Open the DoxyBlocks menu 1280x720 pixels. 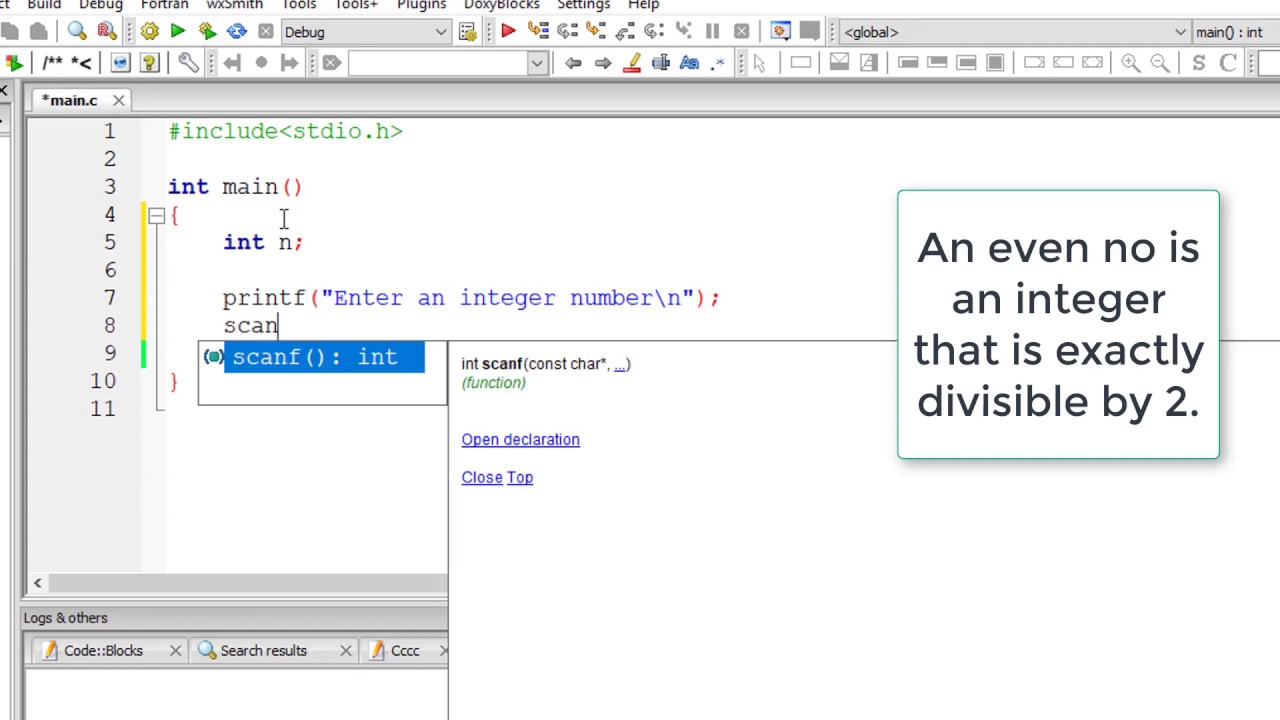tap(502, 5)
